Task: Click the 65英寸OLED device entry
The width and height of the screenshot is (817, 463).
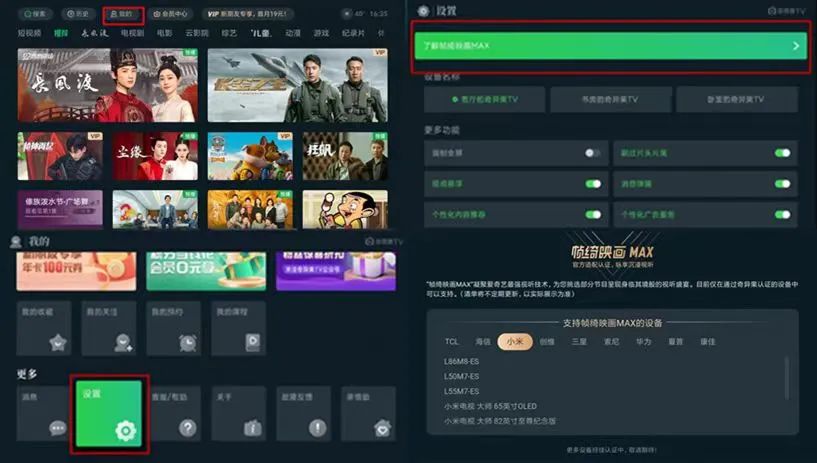Action: coord(490,406)
